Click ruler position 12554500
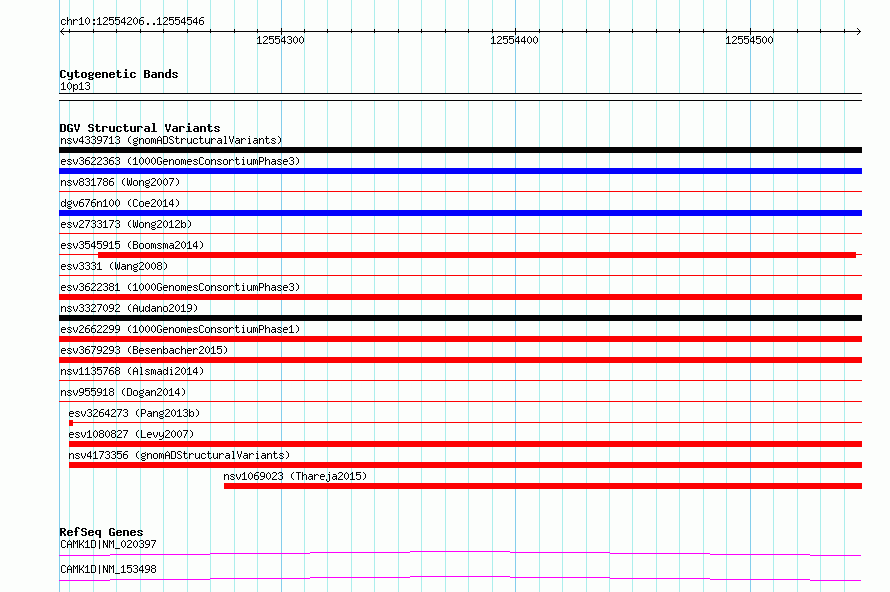 (x=749, y=40)
